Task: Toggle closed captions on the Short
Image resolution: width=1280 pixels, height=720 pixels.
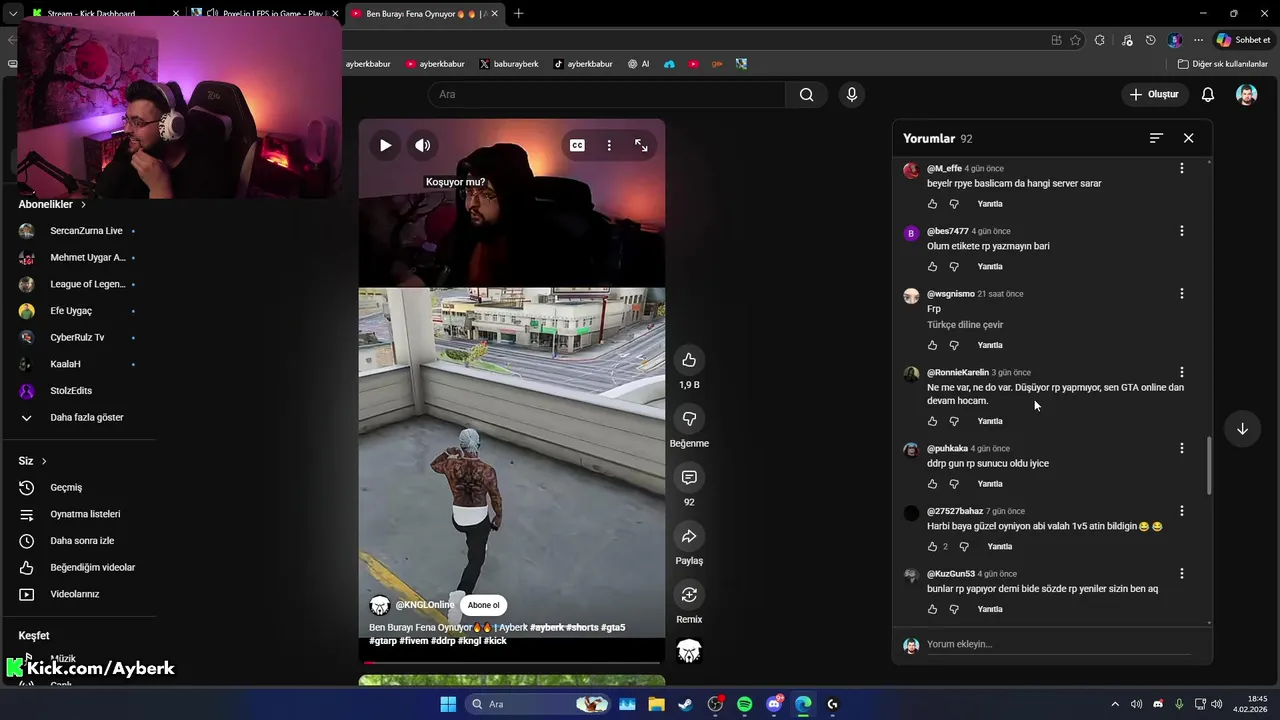Action: pos(577,145)
